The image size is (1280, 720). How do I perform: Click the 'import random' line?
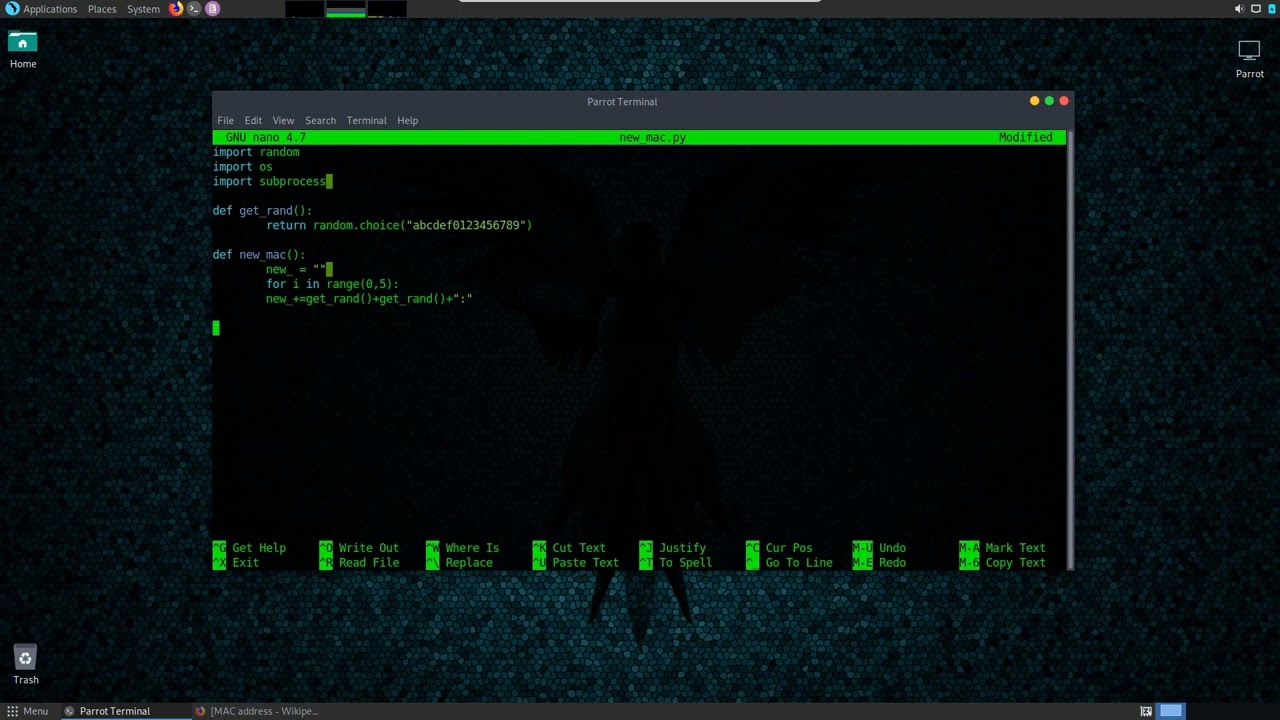tap(256, 152)
